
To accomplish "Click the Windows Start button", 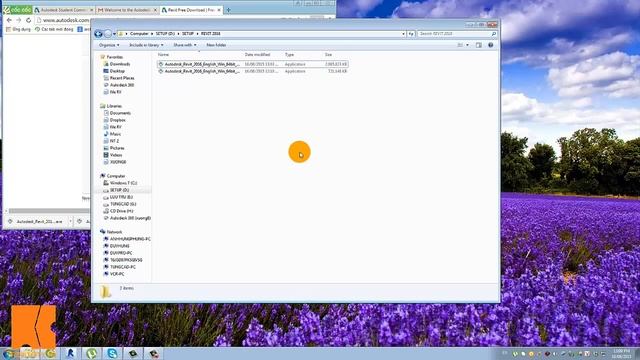I will coord(8,353).
